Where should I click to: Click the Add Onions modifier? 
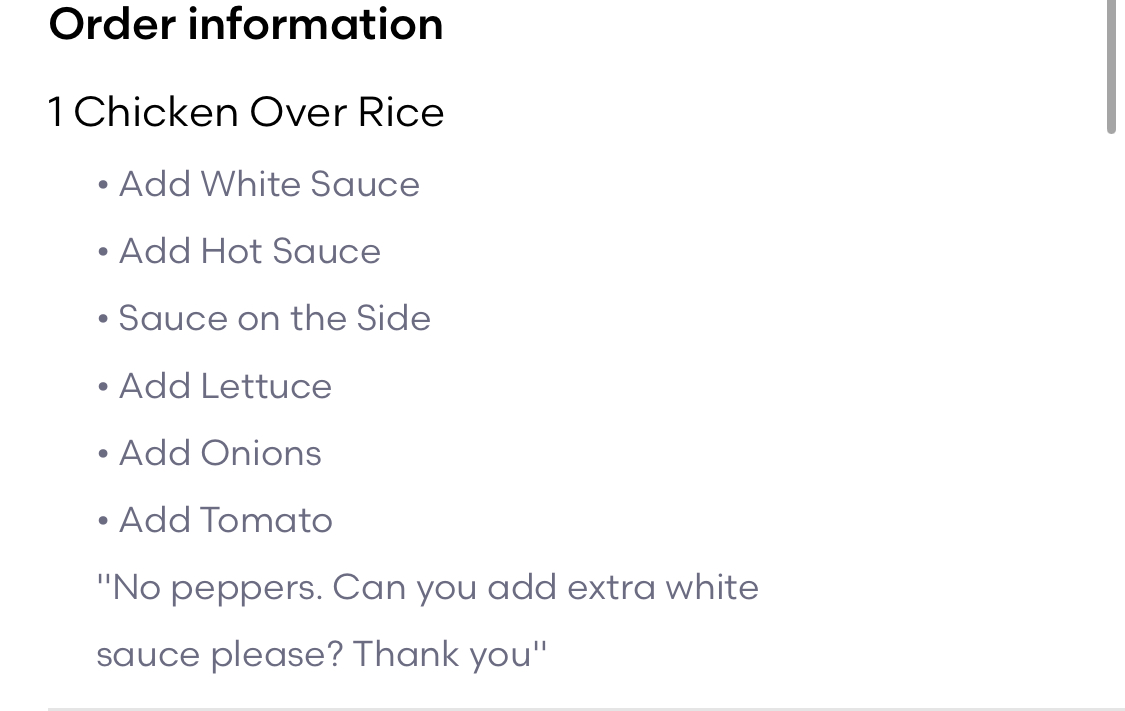[x=220, y=453]
